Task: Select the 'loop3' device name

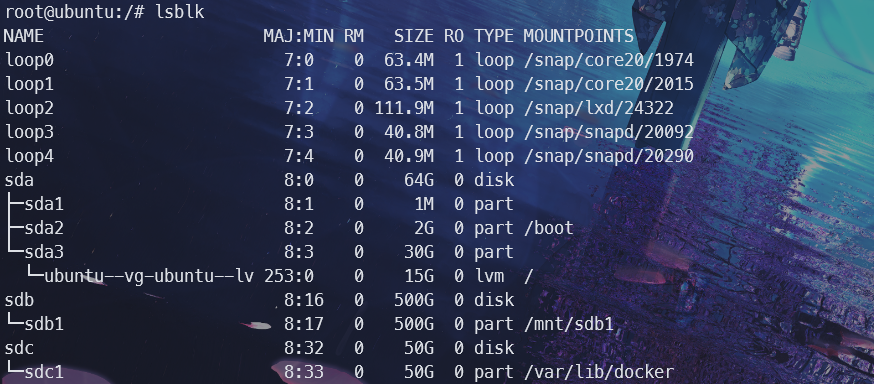Action: (29, 132)
